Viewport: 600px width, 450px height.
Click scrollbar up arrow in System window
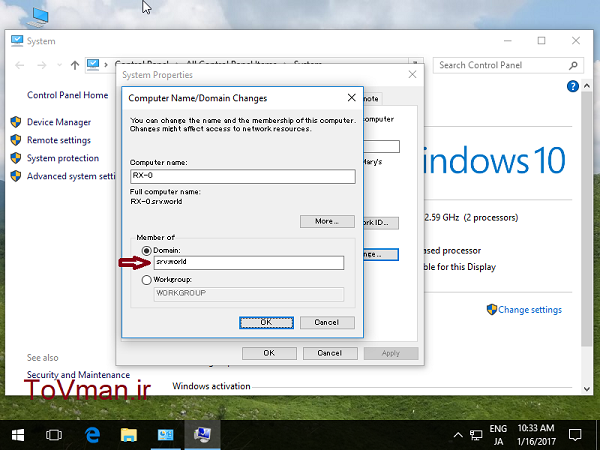tap(587, 86)
